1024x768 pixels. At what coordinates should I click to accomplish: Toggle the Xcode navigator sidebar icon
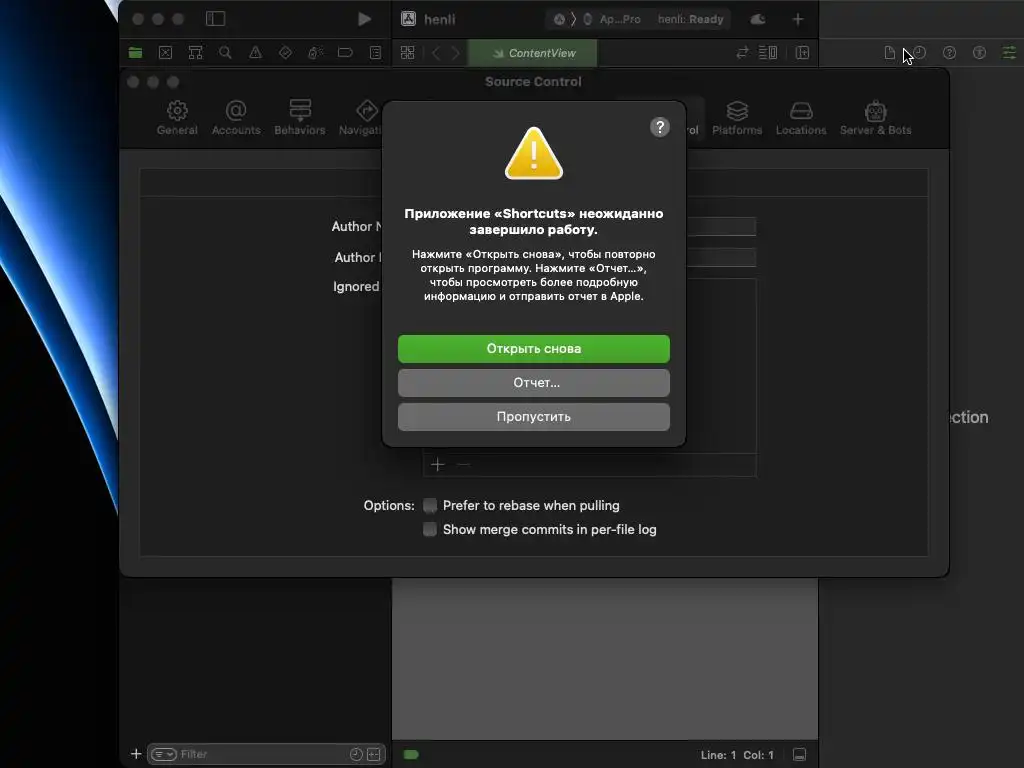pyautogui.click(x=216, y=19)
